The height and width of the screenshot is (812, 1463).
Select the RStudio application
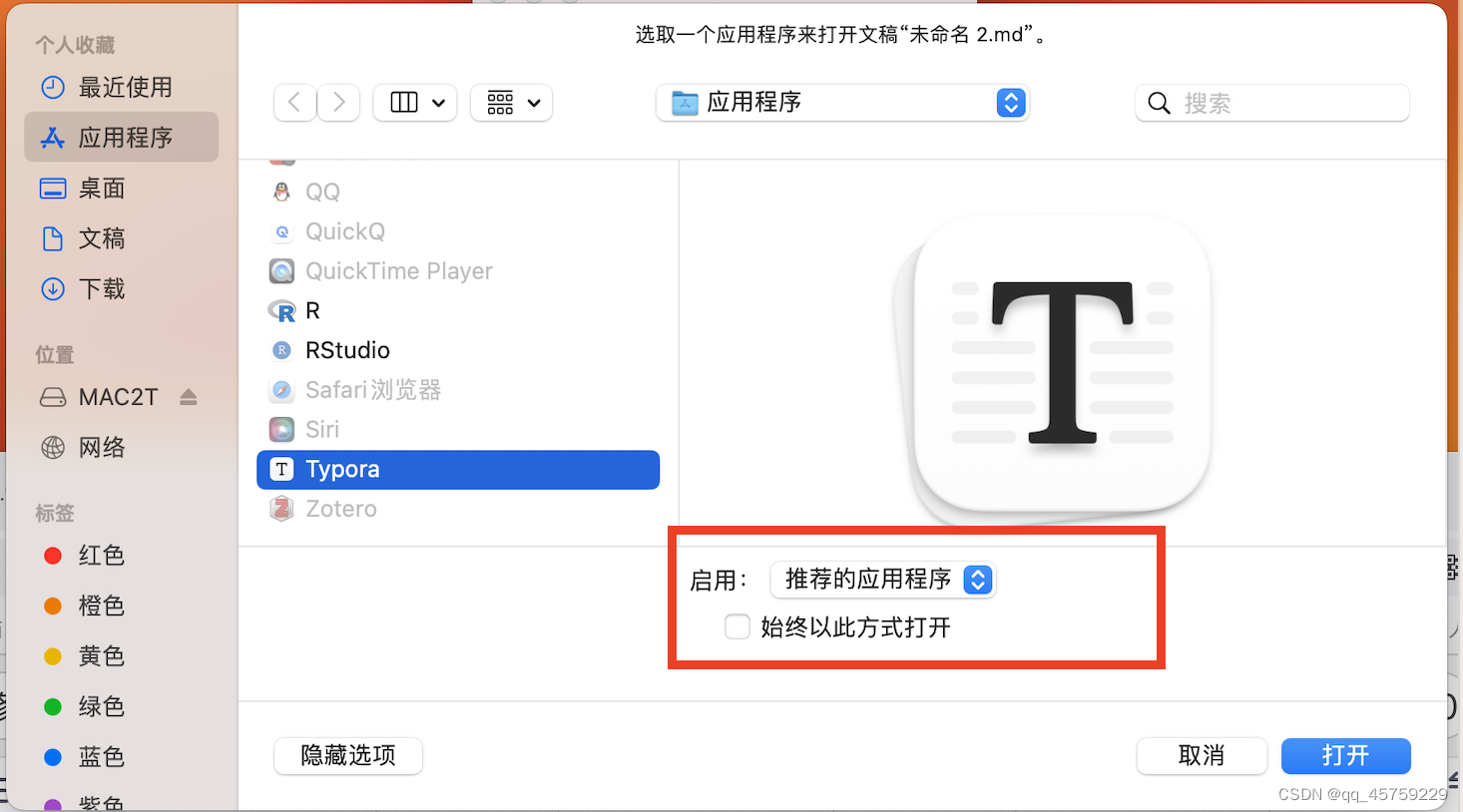coord(458,350)
